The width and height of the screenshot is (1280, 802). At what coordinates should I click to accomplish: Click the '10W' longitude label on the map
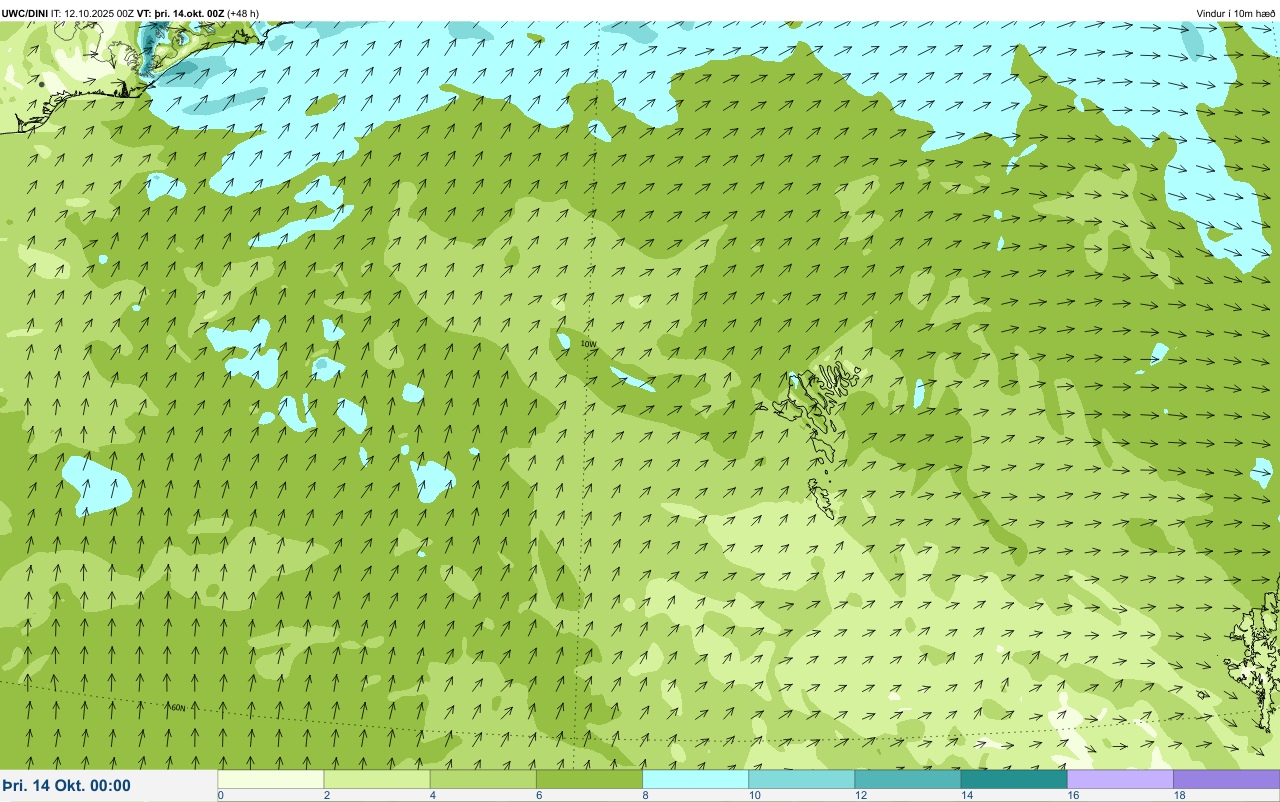coord(589,344)
